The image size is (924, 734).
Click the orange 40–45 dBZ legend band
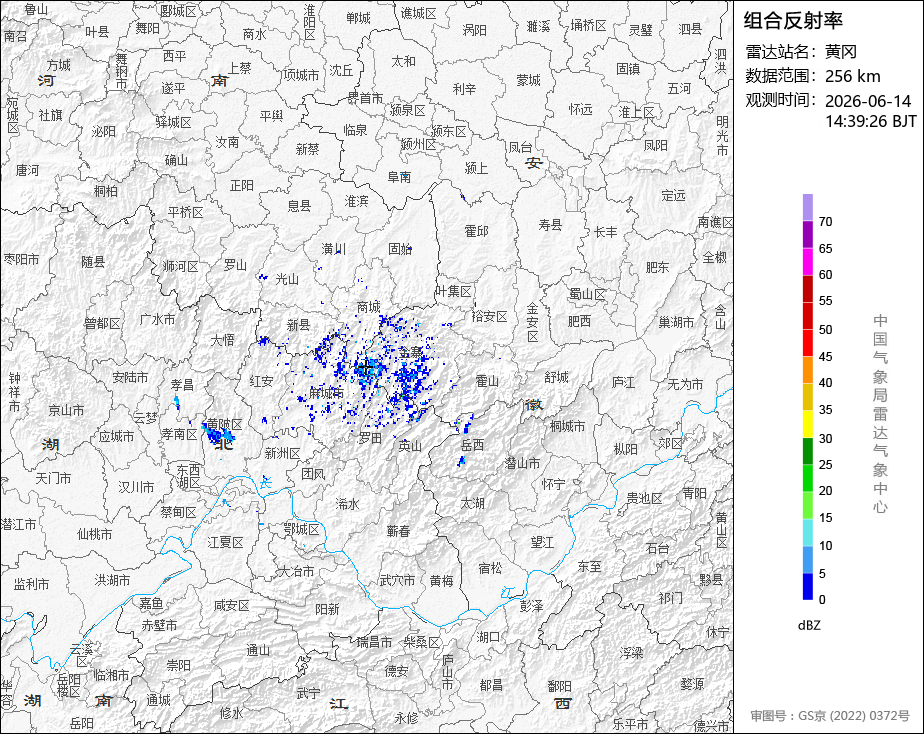point(807,370)
